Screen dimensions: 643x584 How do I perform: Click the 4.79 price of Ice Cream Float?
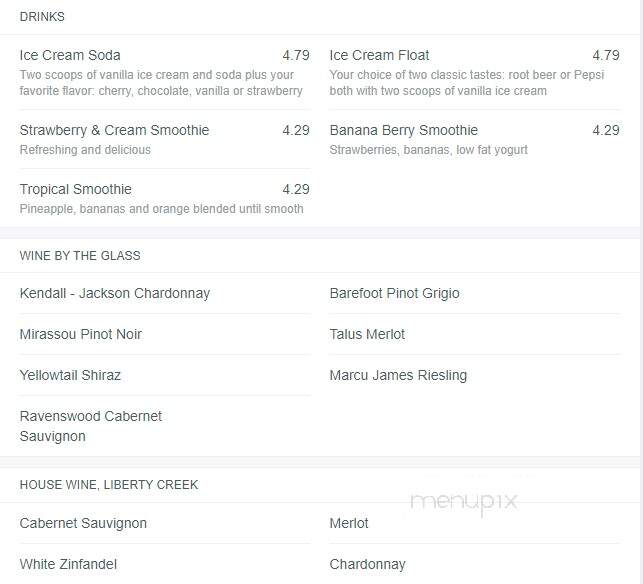coord(606,55)
